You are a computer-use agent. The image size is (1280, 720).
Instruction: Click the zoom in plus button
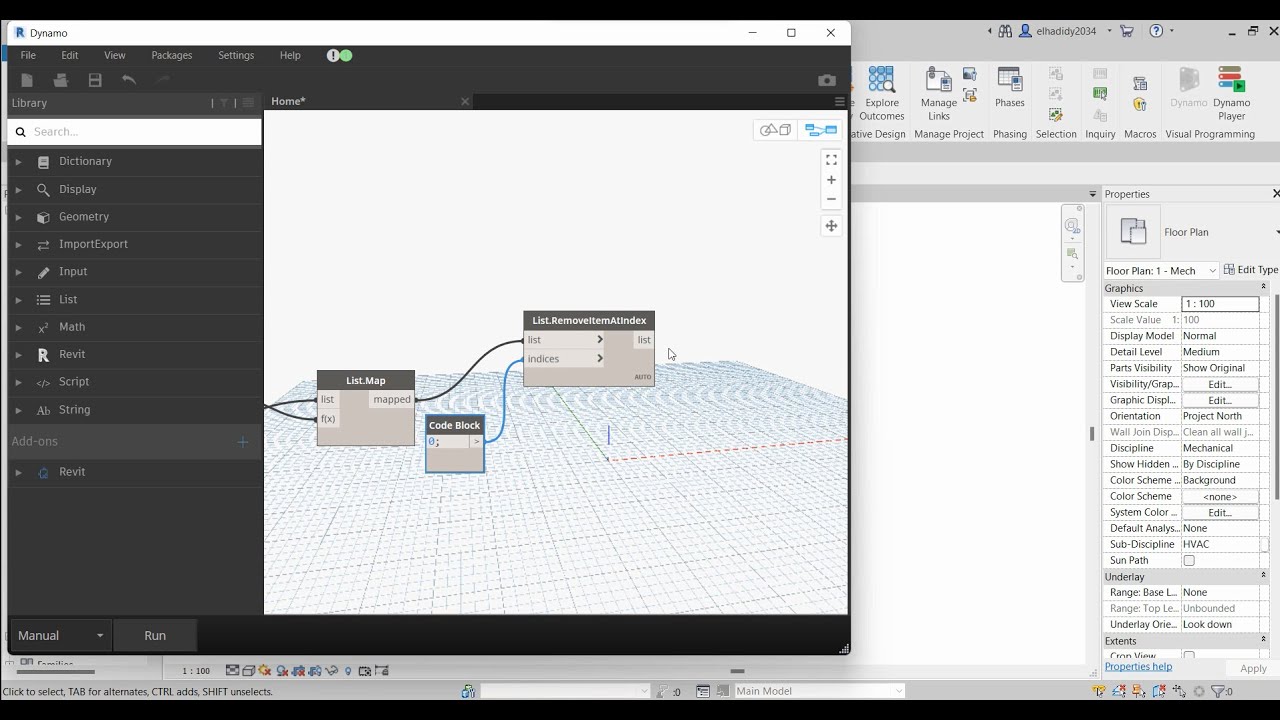831,180
